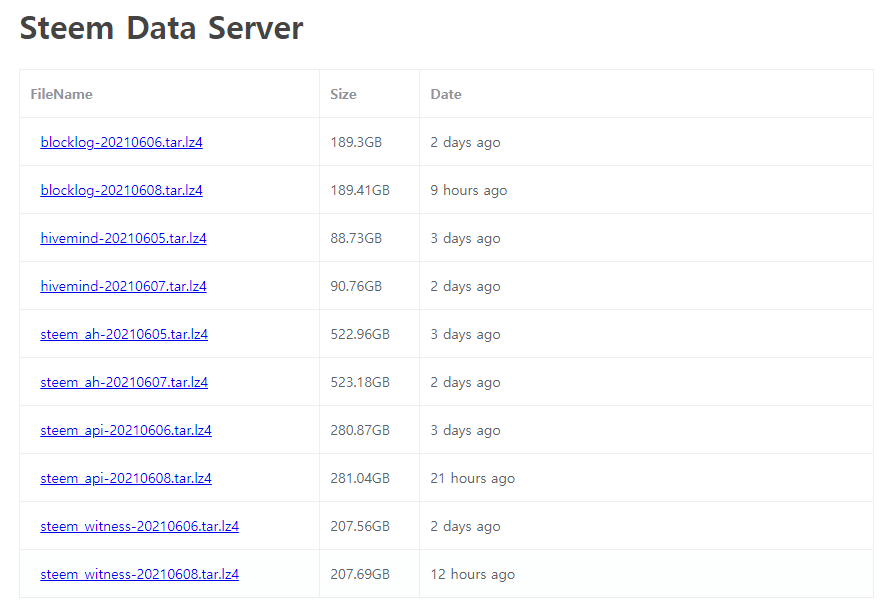
Task: Download hivemind-20210607.tar.lz4 file
Action: point(123,286)
